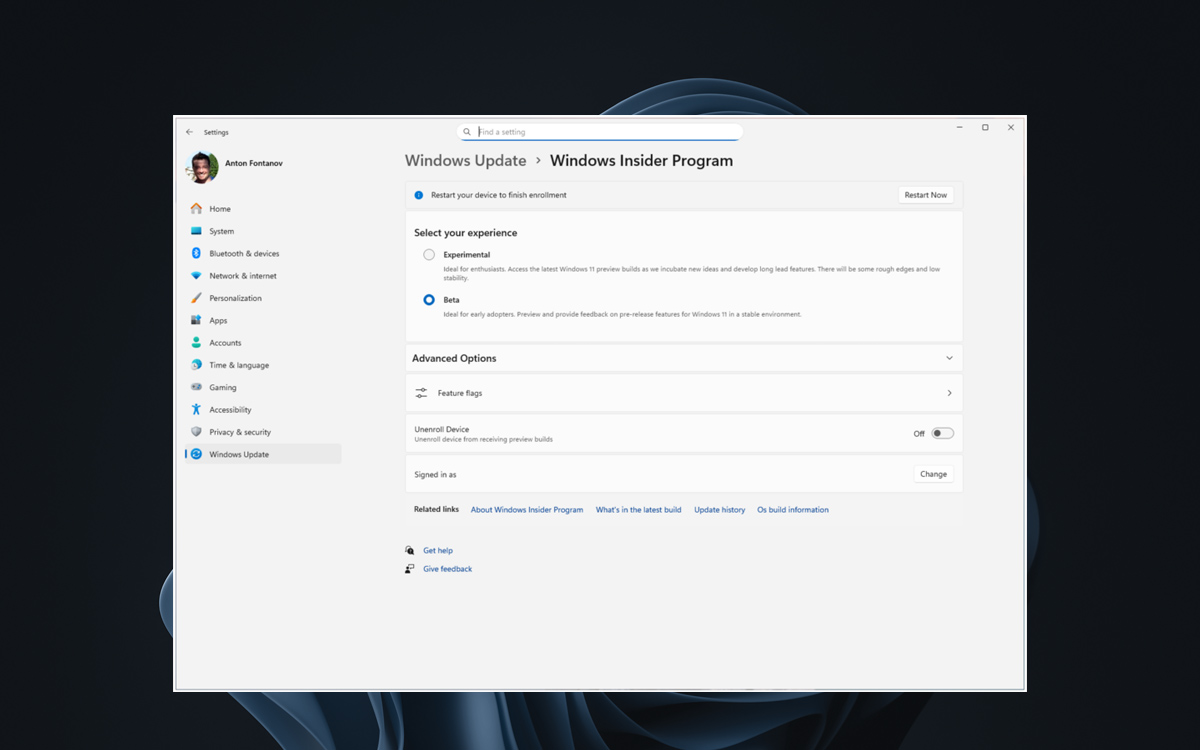Screen dimensions: 1200x750
Task: Click the Bluetooth & devices icon
Action: pyautogui.click(x=197, y=253)
